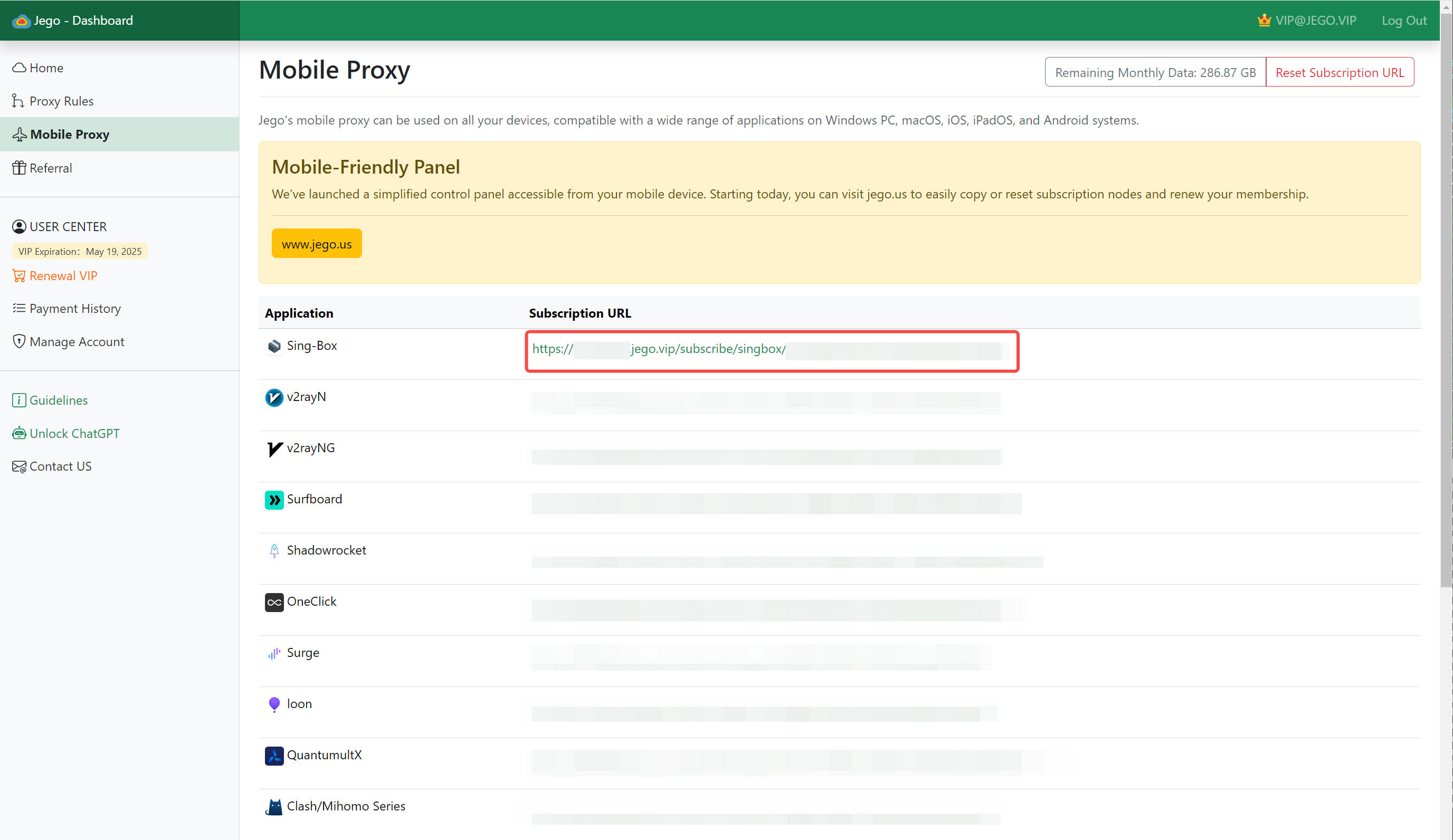Click the Renewal VIP shopping cart icon
1453x840 pixels.
[19, 275]
